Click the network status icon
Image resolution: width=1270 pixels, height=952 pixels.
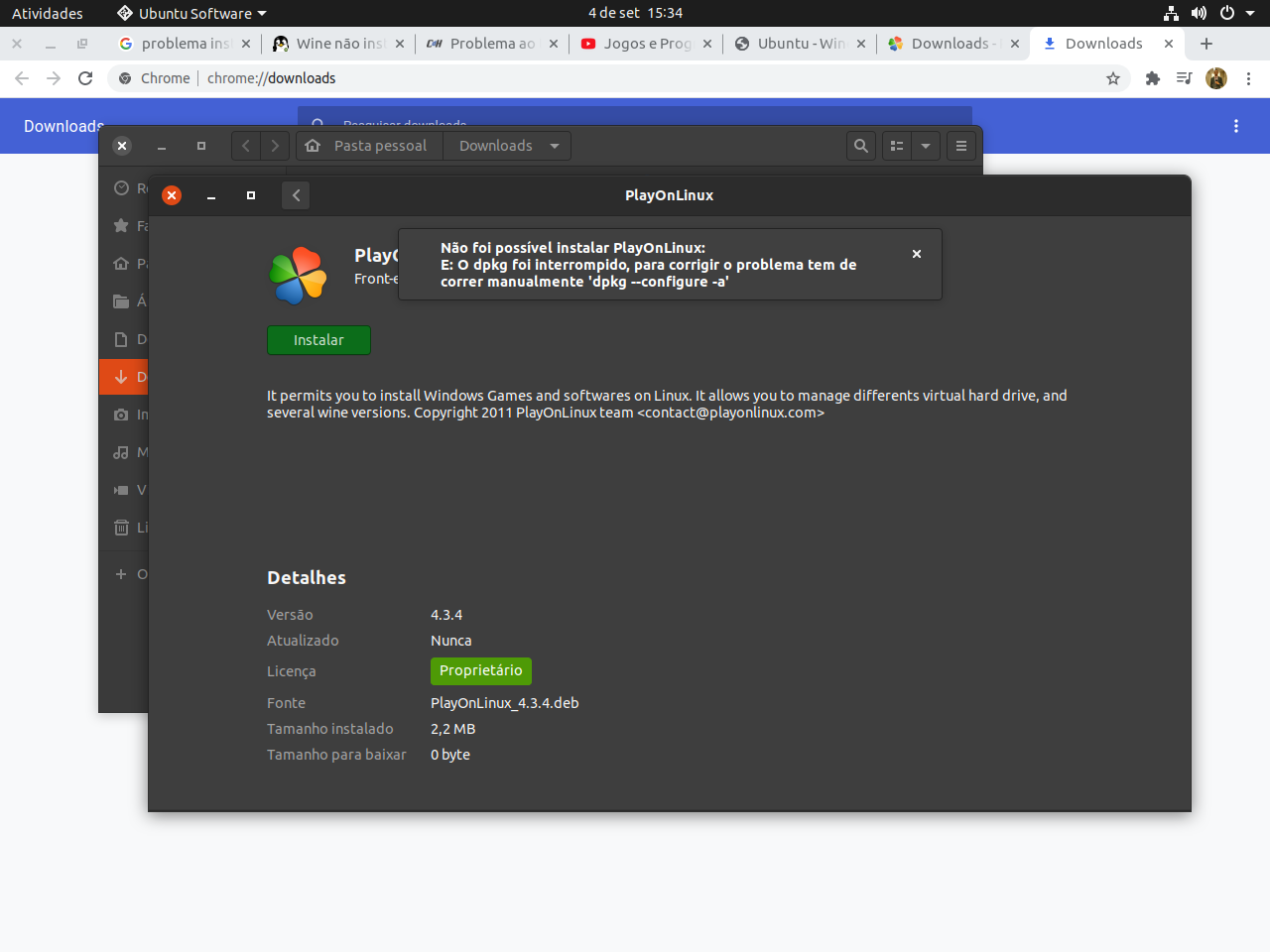tap(1171, 13)
